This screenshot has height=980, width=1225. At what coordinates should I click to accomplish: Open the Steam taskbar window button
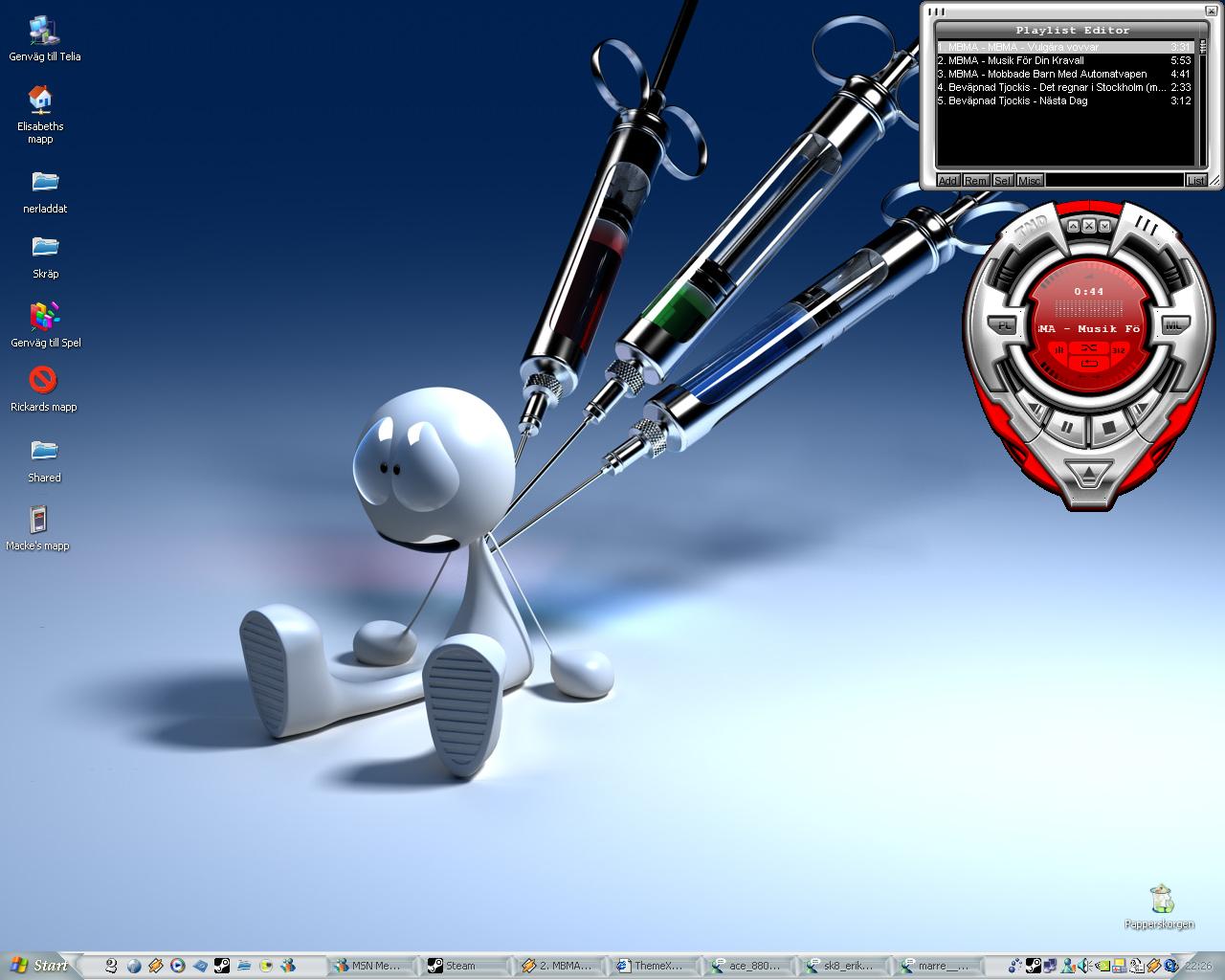(x=467, y=966)
